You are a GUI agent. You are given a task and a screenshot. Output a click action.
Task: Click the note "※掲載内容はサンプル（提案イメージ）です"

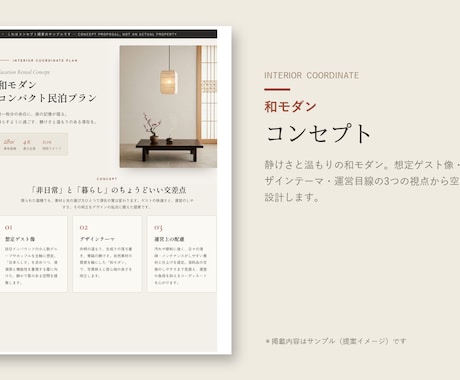[336, 341]
